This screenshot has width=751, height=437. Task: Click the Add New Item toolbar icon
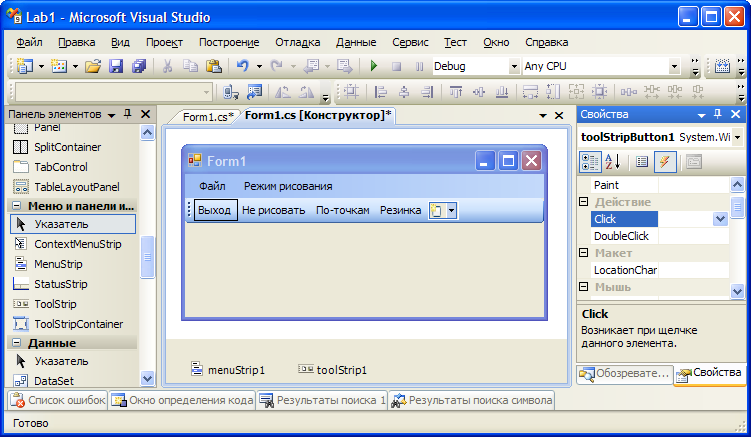point(59,66)
